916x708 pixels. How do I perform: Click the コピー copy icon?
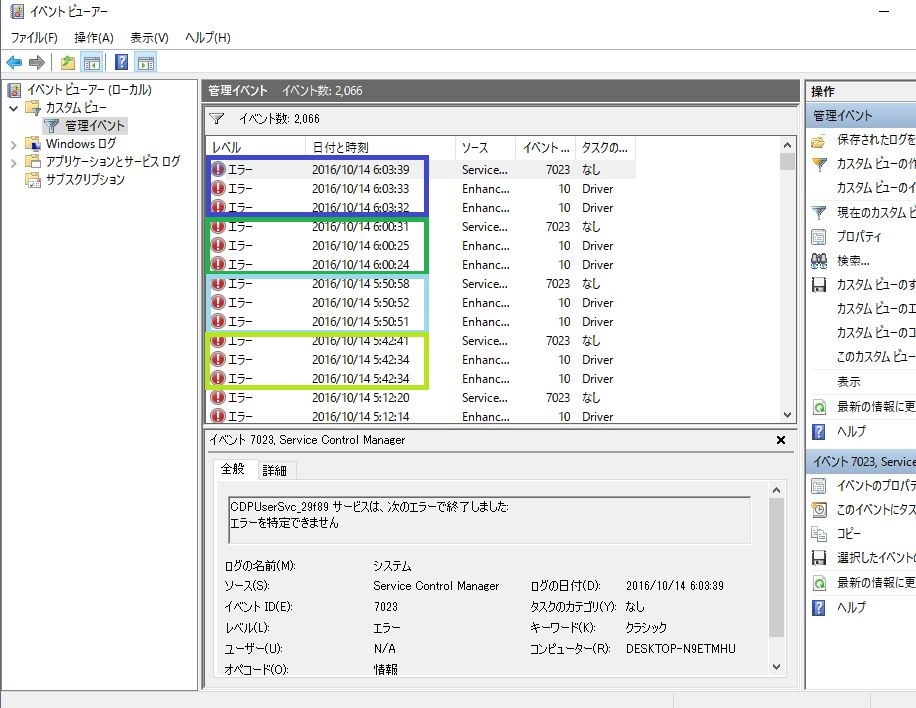[819, 533]
